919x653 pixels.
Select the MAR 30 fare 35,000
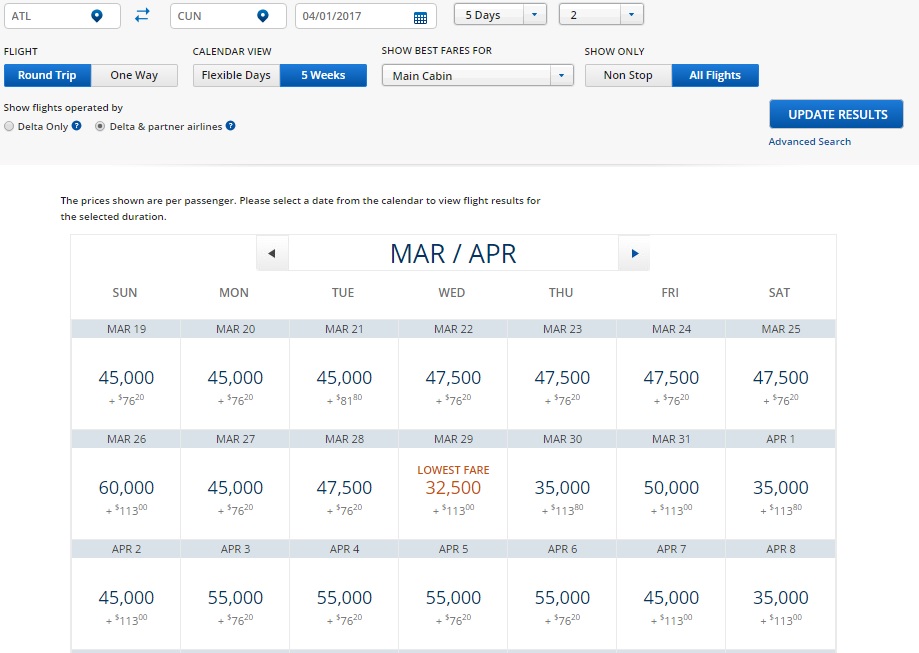click(x=562, y=493)
